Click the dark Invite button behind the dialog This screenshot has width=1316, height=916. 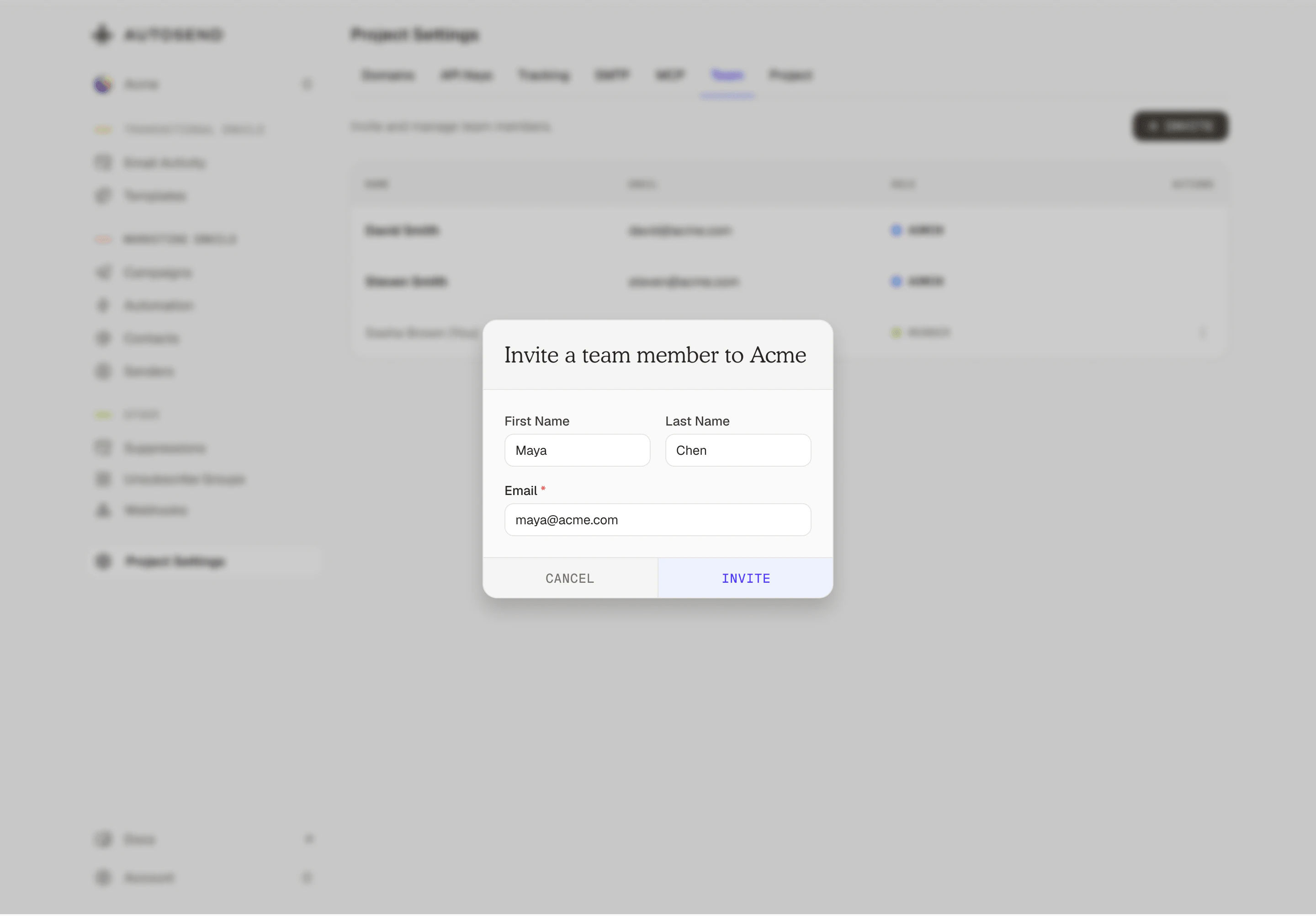1180,126
